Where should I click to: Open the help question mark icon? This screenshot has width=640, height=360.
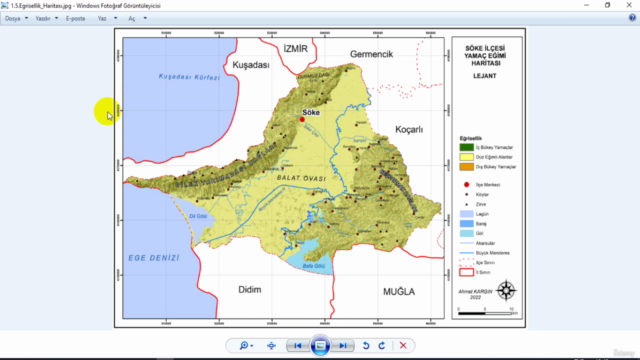632,18
